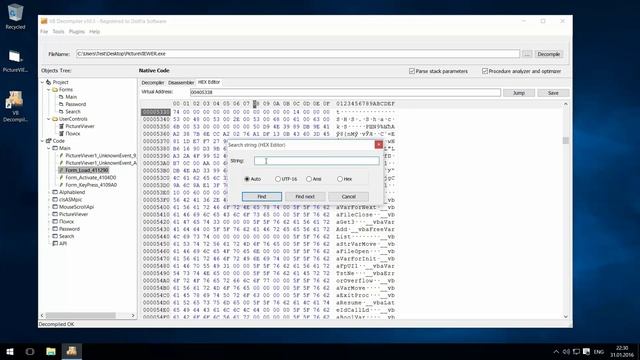
Task: Click the Project root node icon
Action: pyautogui.click(x=48, y=82)
